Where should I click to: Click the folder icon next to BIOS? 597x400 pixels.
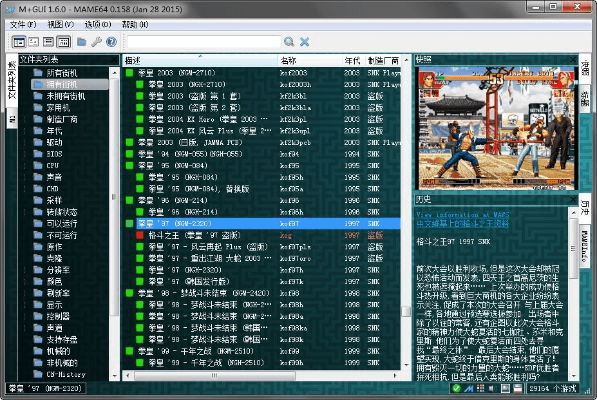point(38,154)
